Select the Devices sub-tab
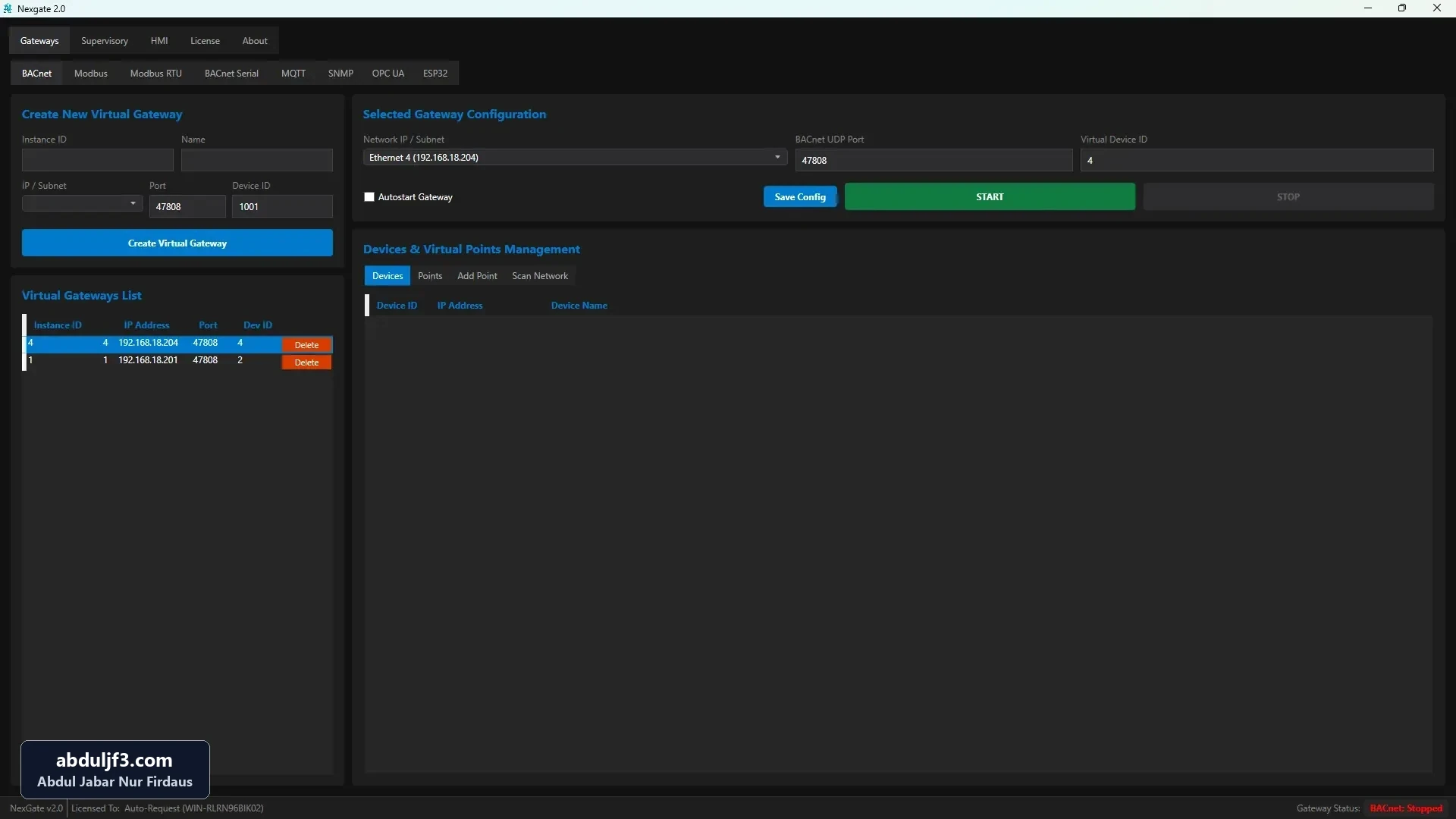1456x819 pixels. (x=388, y=276)
